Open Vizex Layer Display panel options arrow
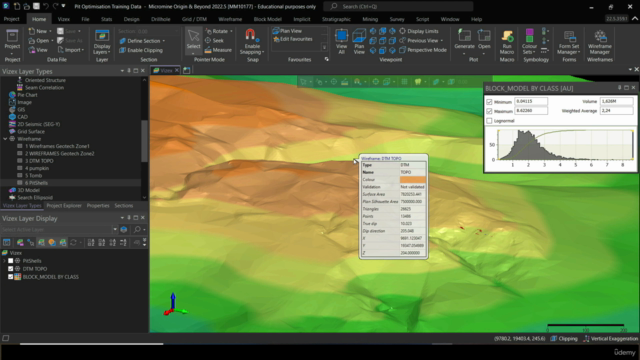The height and width of the screenshot is (360, 640). click(122, 218)
